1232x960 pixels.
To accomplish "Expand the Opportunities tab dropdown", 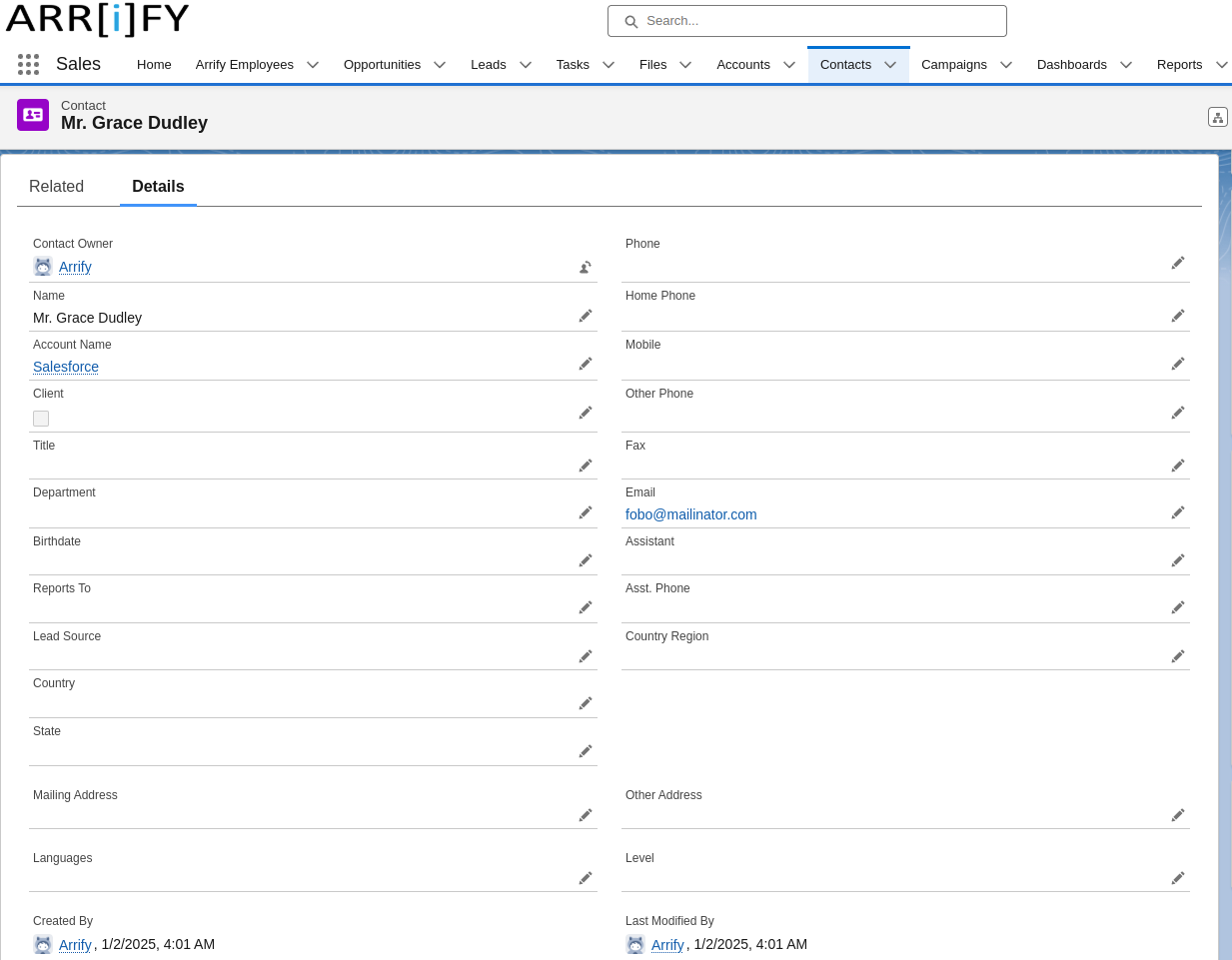I will pyautogui.click(x=440, y=64).
